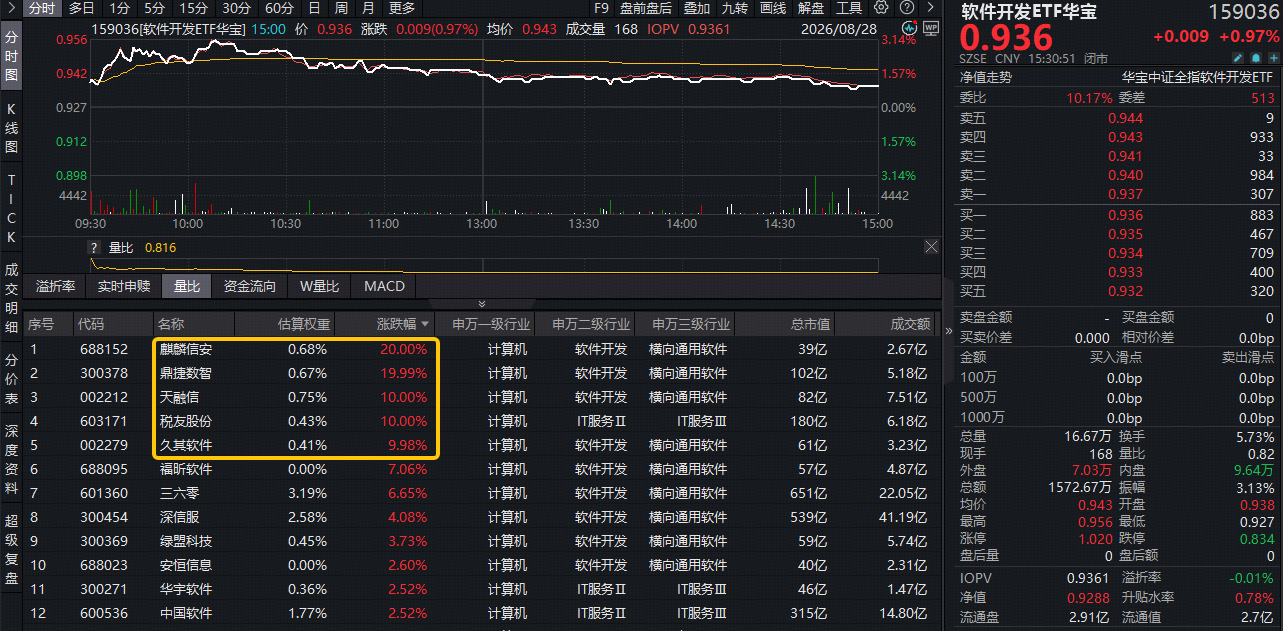Switch to 实时申赎 indicator tab
This screenshot has height=631, width=1283.
pyautogui.click(x=124, y=286)
